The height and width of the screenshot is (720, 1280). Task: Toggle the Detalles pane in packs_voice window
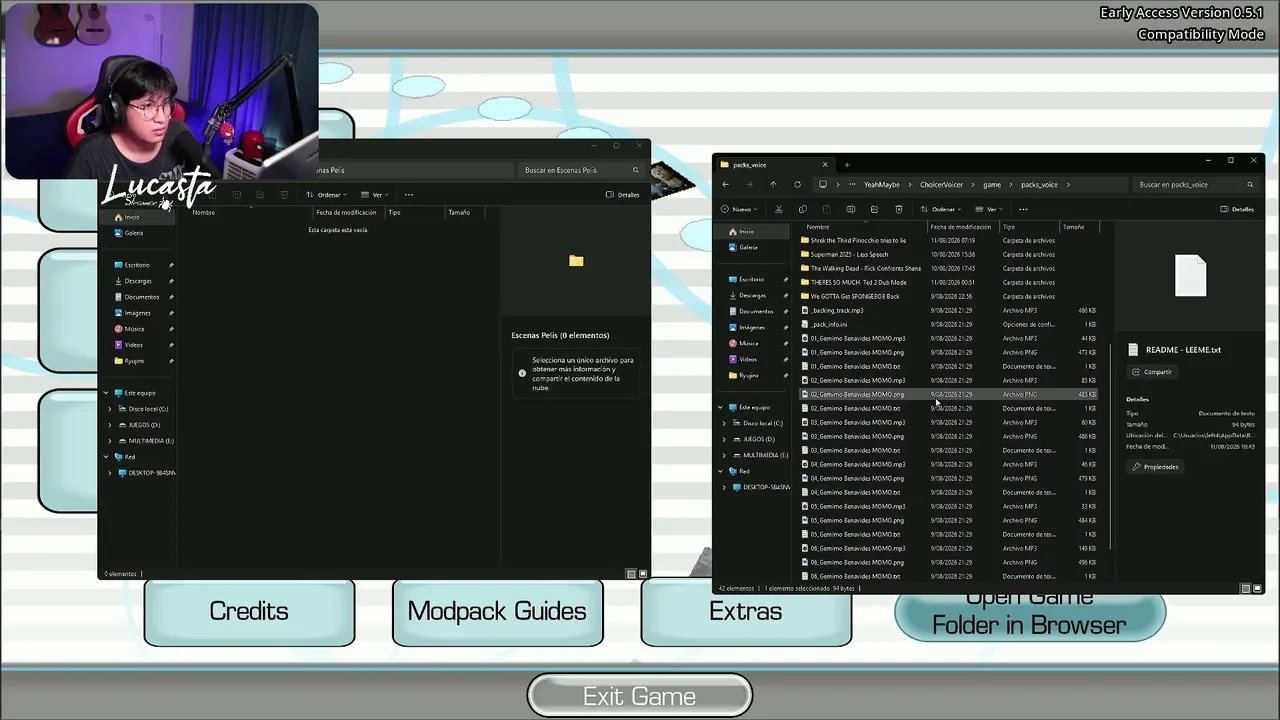point(1237,209)
